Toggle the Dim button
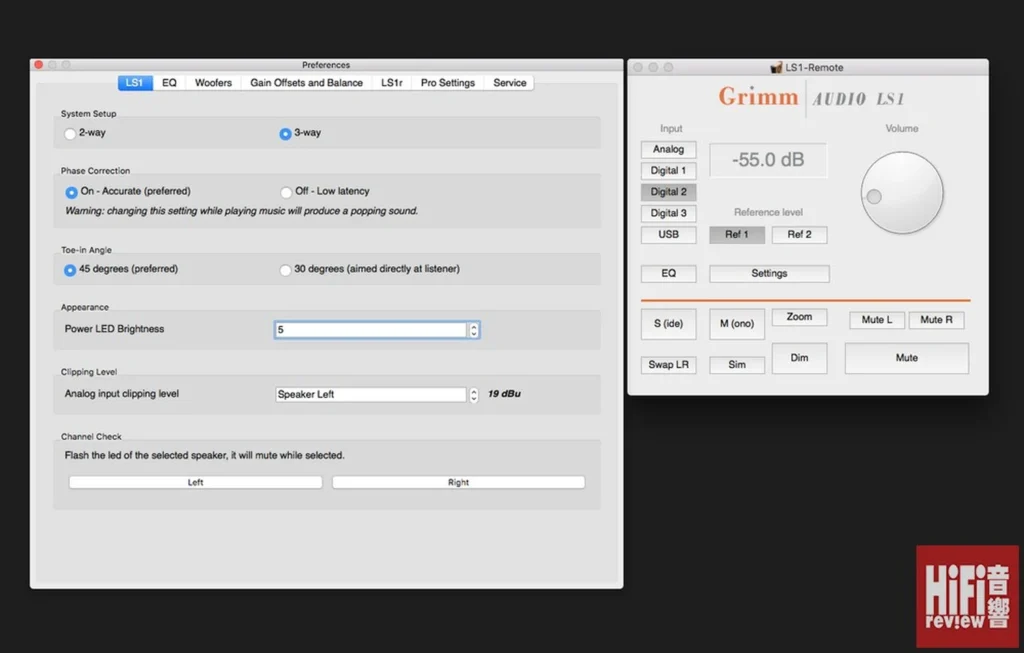The width and height of the screenshot is (1024, 653). tap(799, 358)
